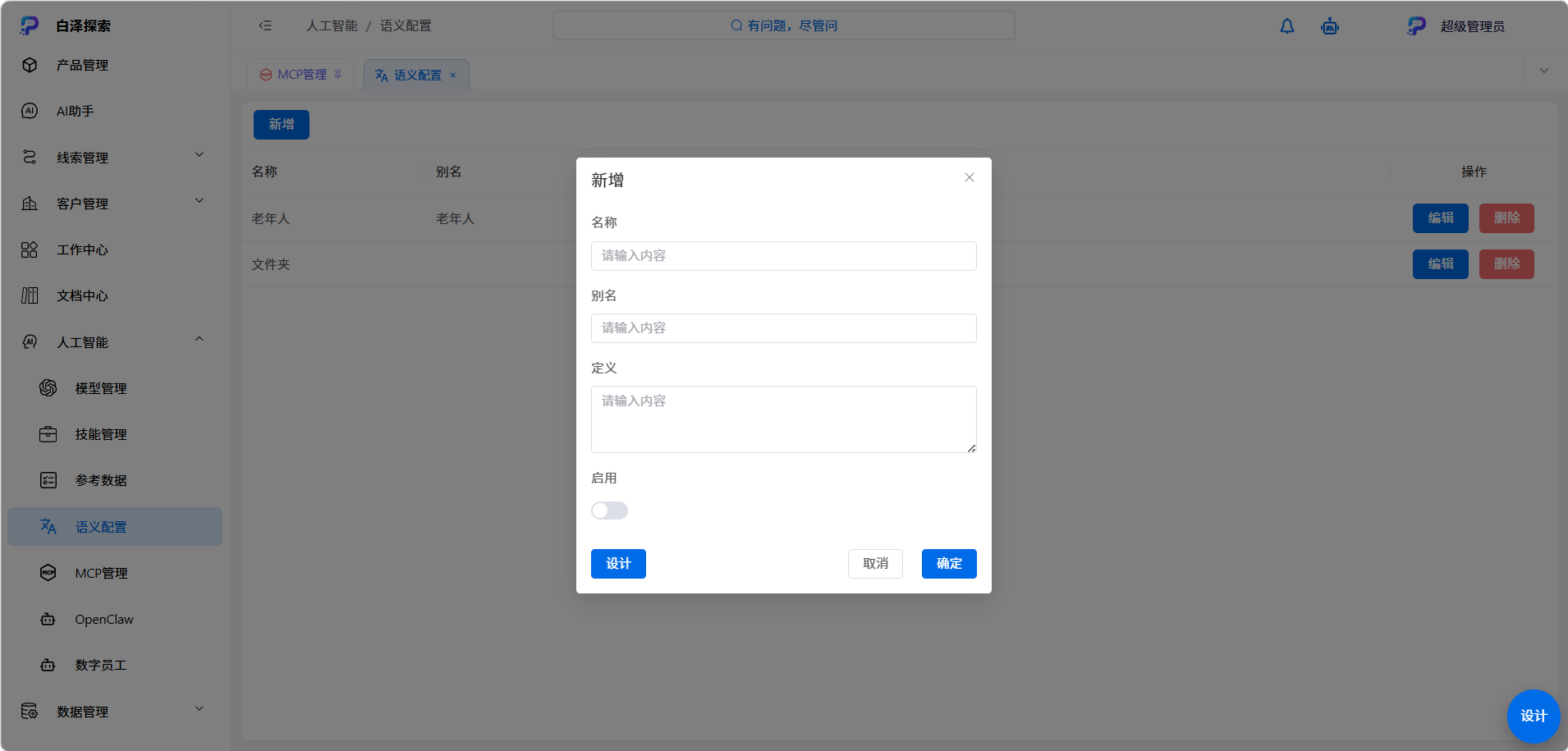This screenshot has width=1568, height=751.
Task: Click the 模型管理 swirl icon
Action: click(x=48, y=387)
